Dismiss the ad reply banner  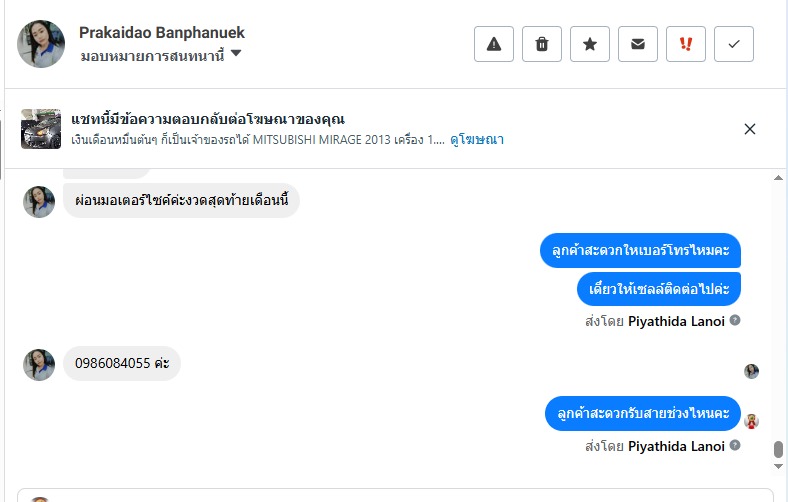[750, 129]
